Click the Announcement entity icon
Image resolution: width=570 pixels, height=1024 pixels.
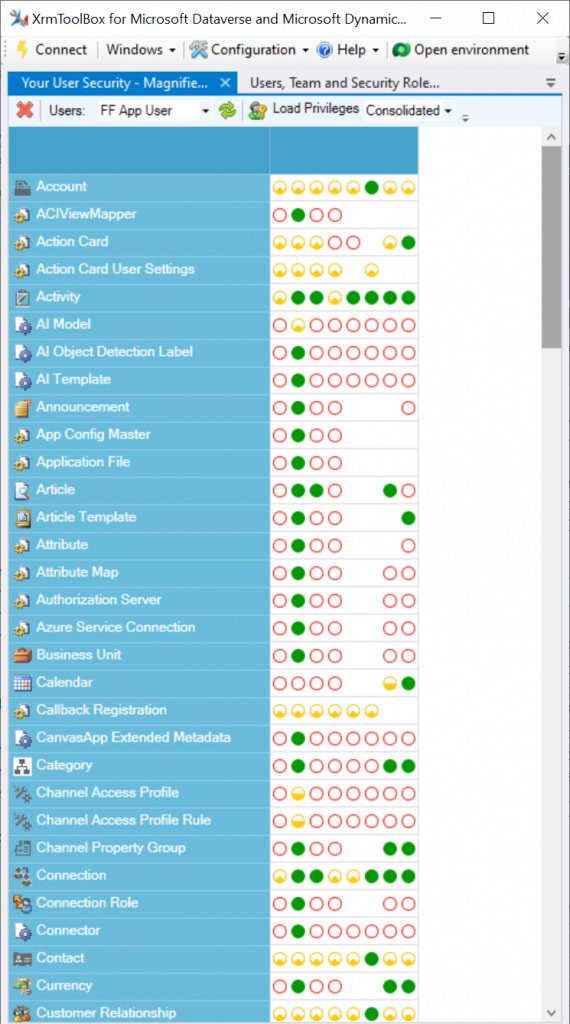[23, 408]
